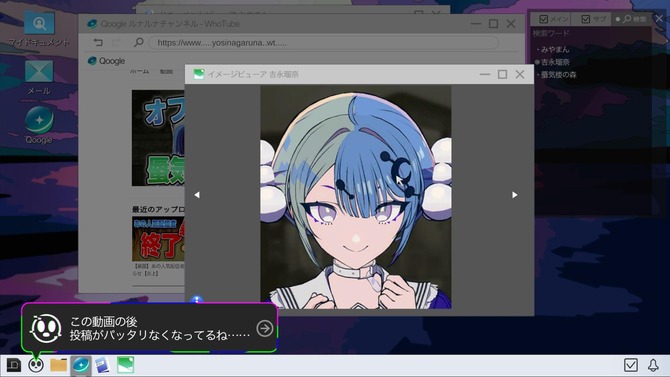
Task: Show the next image in the image viewer
Action: point(514,195)
